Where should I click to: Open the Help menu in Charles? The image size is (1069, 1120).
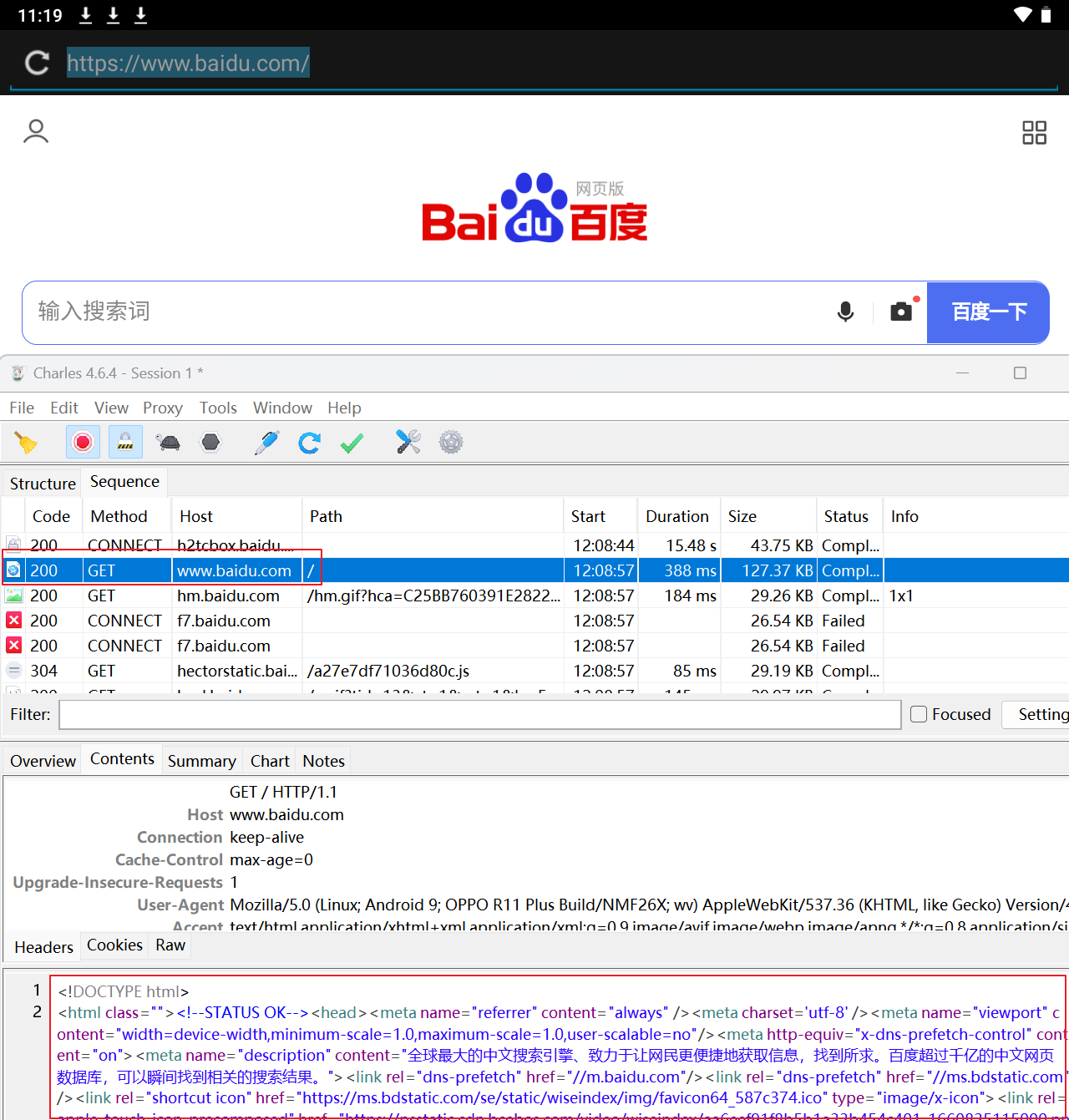pos(344,408)
